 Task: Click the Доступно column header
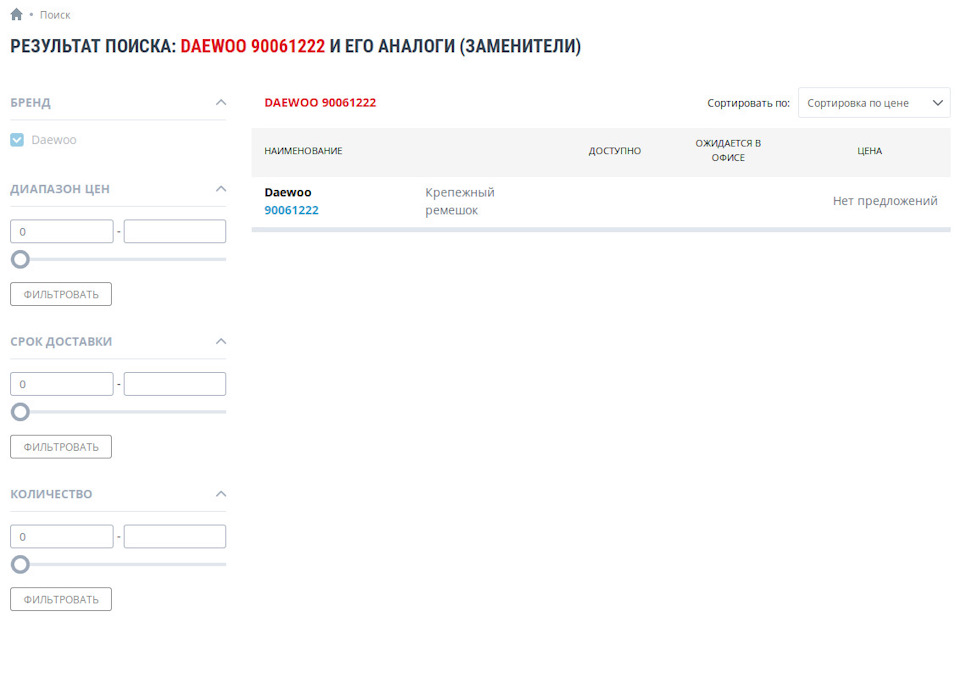pos(615,151)
